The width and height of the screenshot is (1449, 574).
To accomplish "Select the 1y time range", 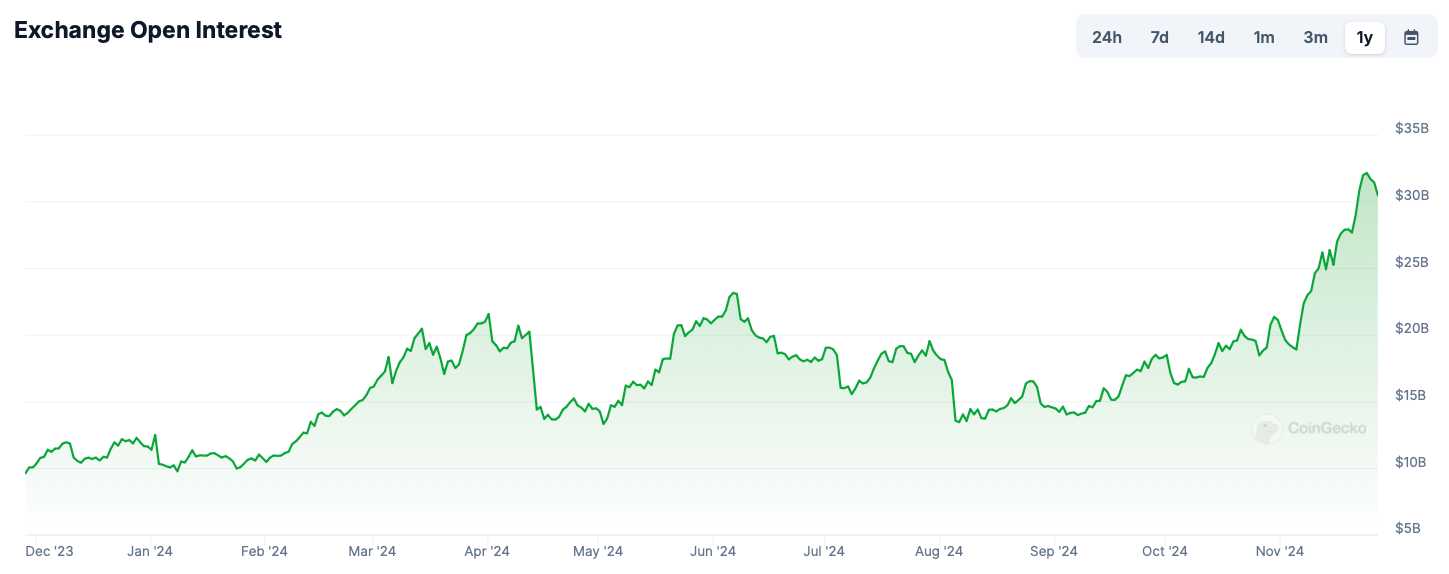I will [x=1364, y=38].
